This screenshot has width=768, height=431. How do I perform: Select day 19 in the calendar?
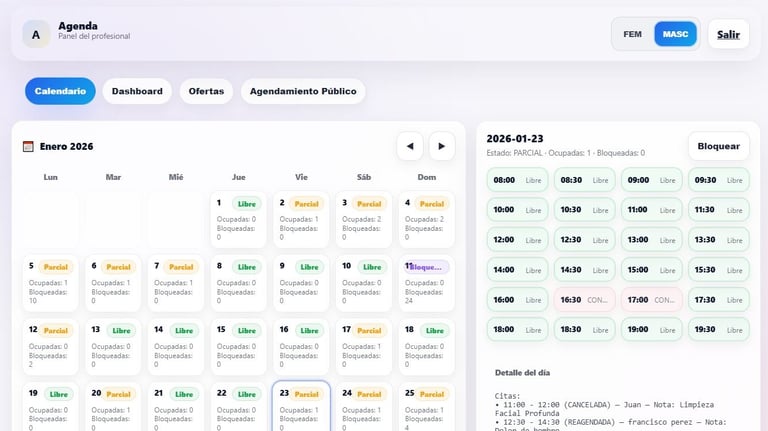coord(50,407)
